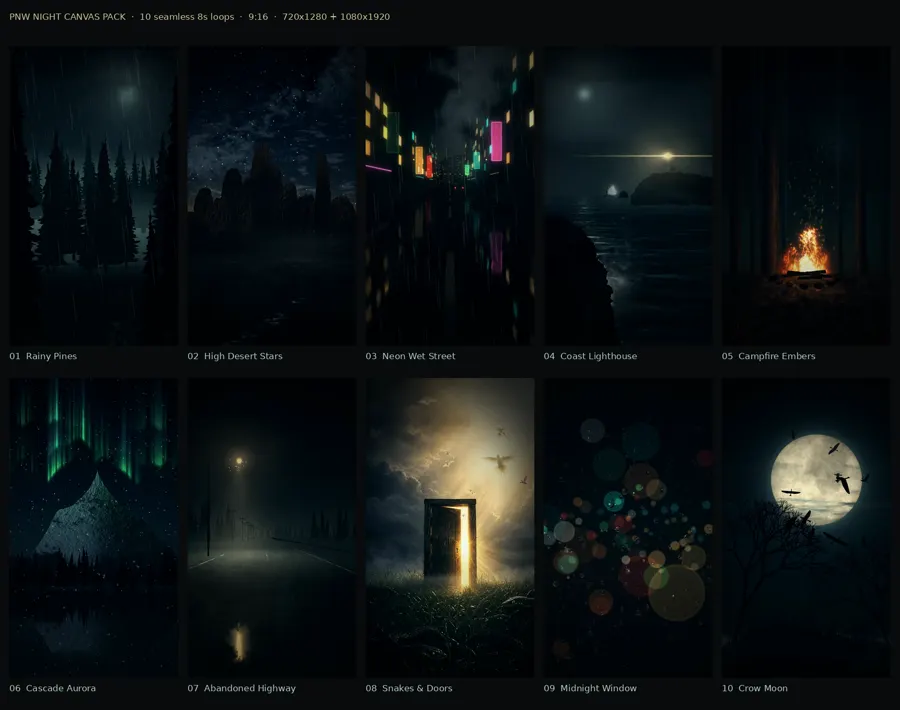
Task: Select the Cascade Aurora thumbnail
Action: [x=94, y=527]
